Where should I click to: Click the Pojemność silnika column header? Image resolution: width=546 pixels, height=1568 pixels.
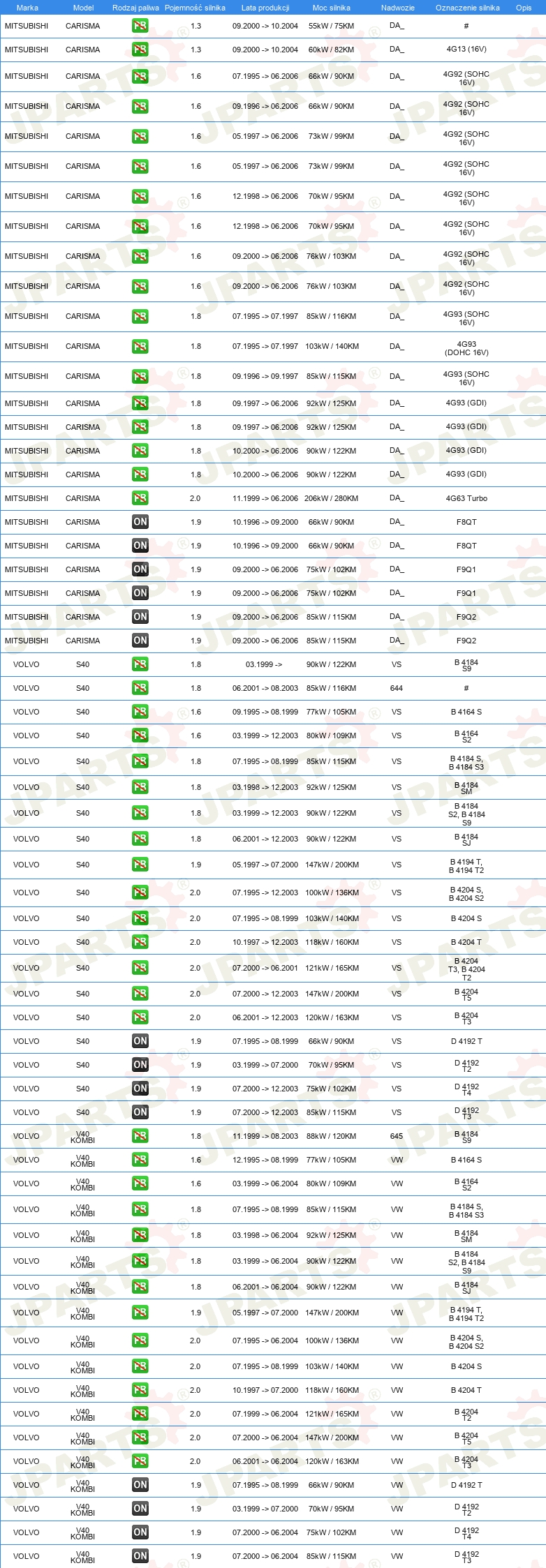195,8
